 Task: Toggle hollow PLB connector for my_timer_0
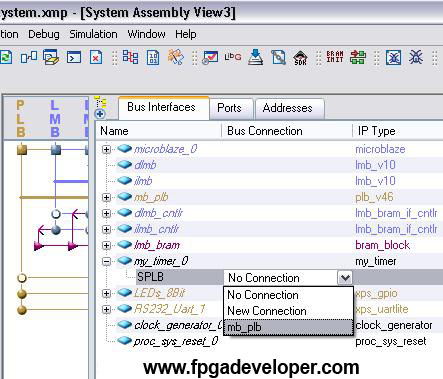pos(22,277)
